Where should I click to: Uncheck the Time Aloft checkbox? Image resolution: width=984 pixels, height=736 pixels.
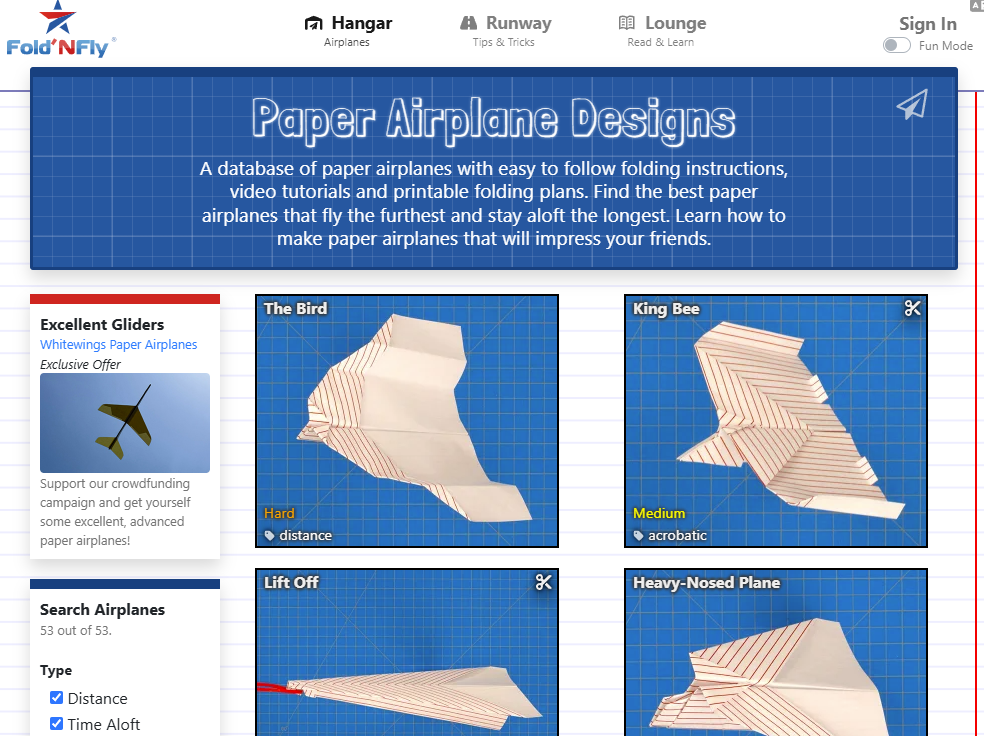pyautogui.click(x=56, y=723)
